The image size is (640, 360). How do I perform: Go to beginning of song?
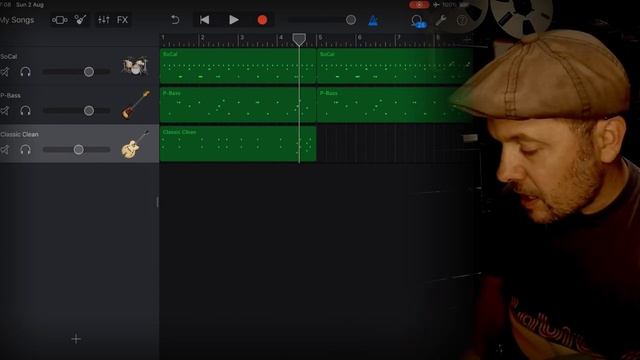[x=204, y=20]
